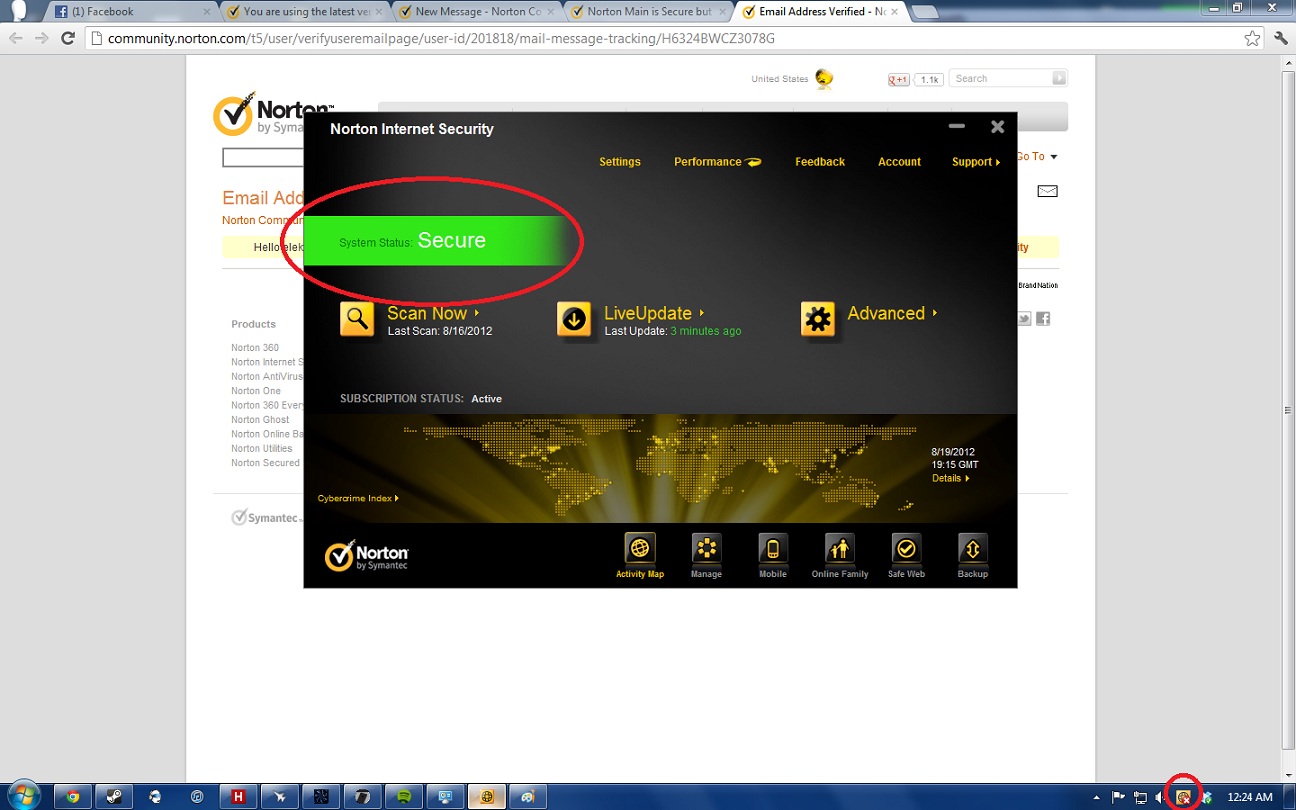
Task: Click the Norton Utilities product link
Action: pos(262,449)
